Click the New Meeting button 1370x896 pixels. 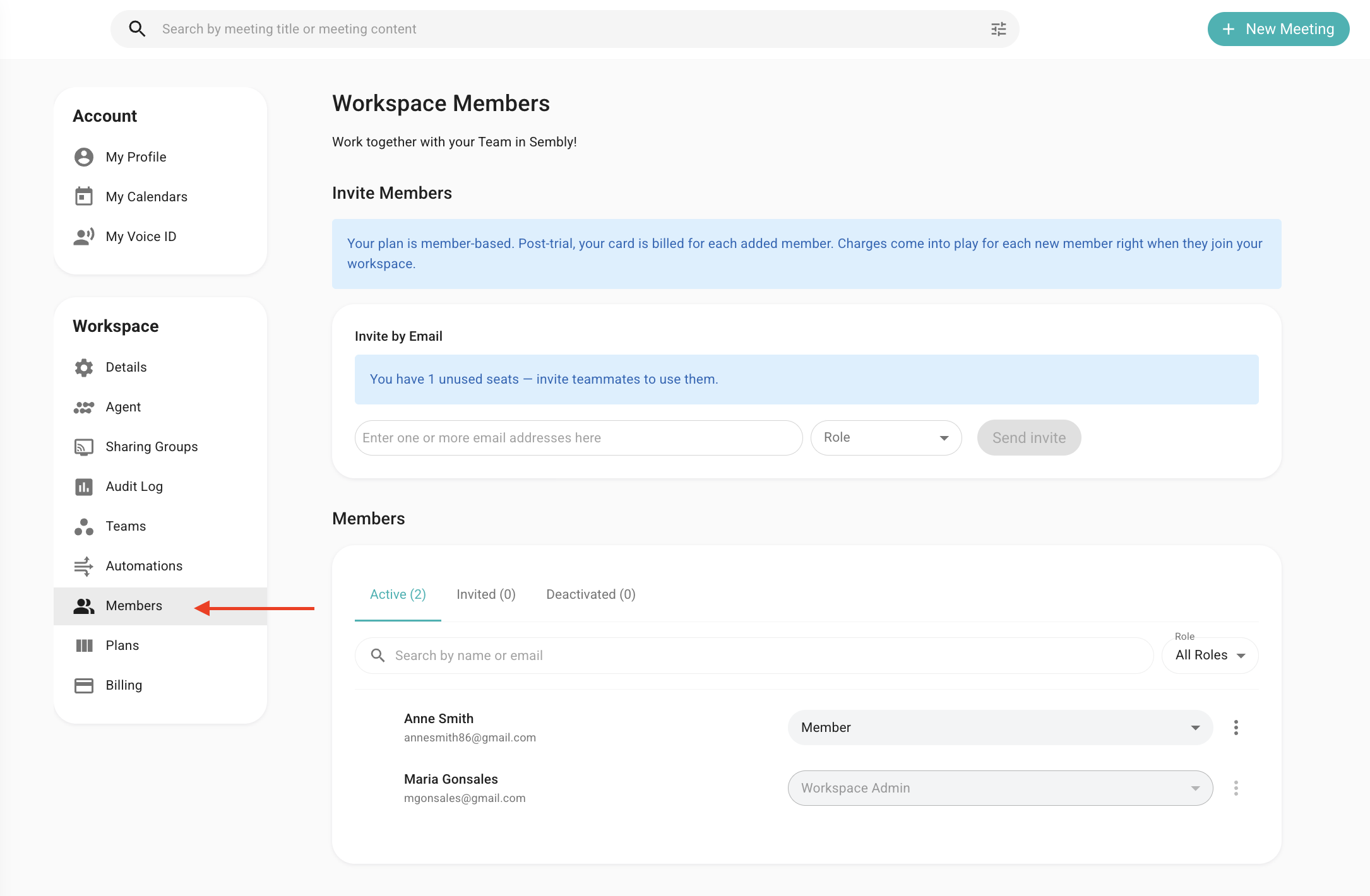1278,29
